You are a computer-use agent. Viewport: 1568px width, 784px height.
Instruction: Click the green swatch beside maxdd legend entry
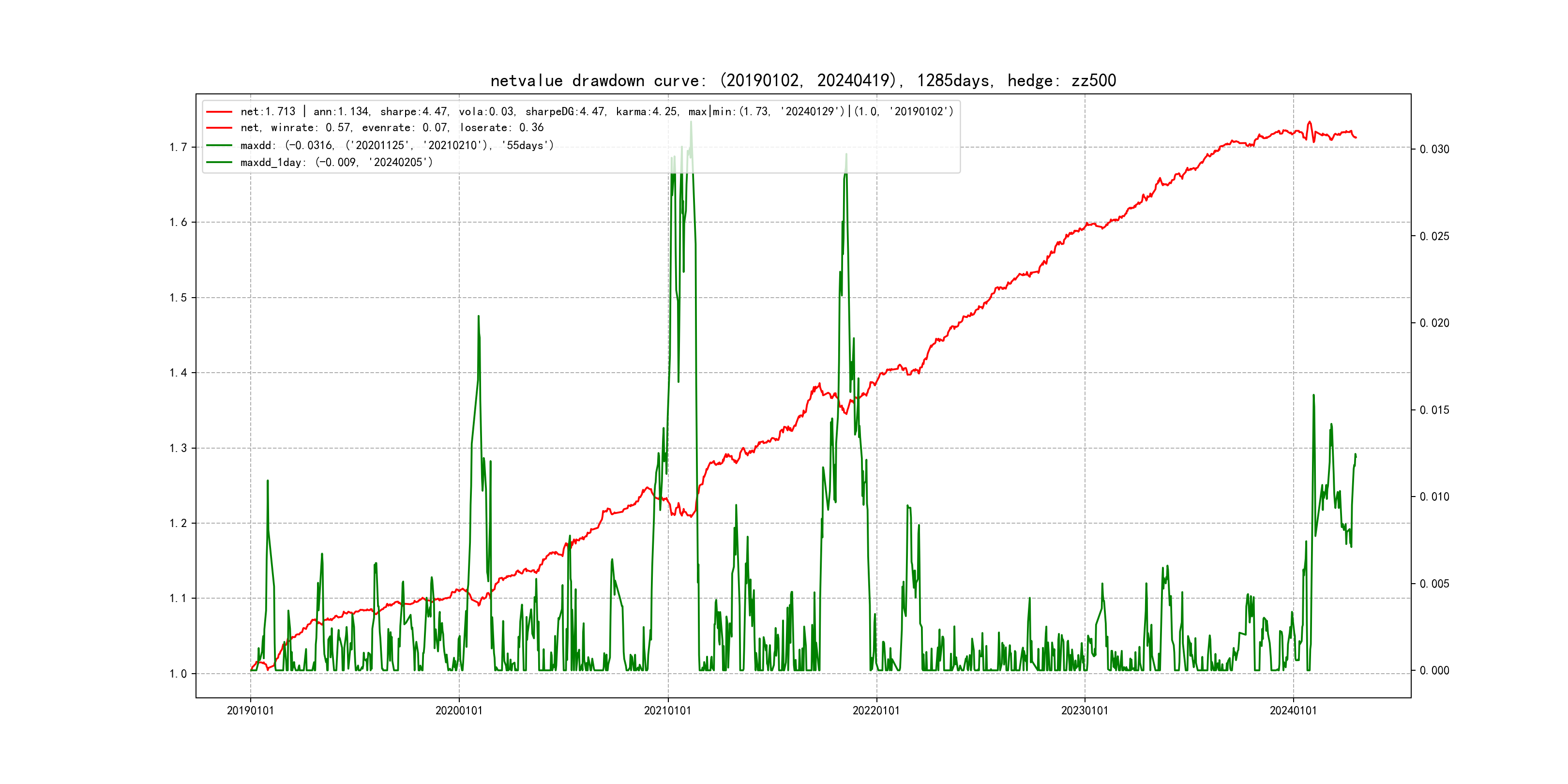click(x=219, y=146)
